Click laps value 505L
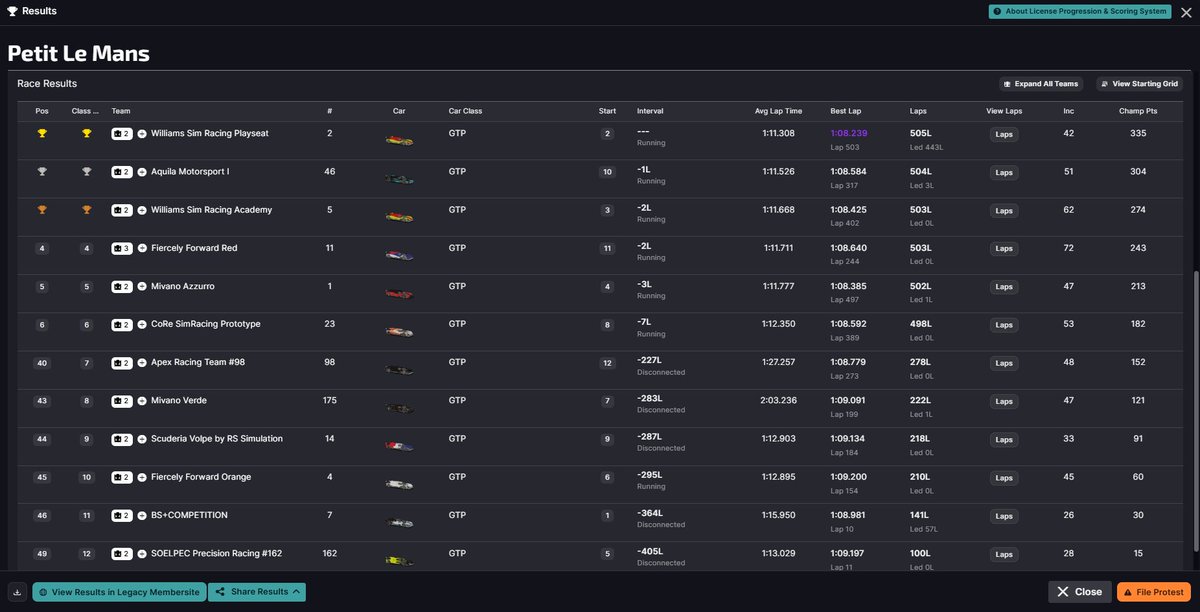This screenshot has height=612, width=1200. coord(921,134)
